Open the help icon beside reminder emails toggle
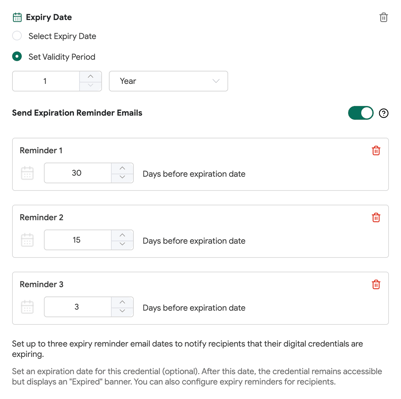The width and height of the screenshot is (401, 399). pos(383,113)
